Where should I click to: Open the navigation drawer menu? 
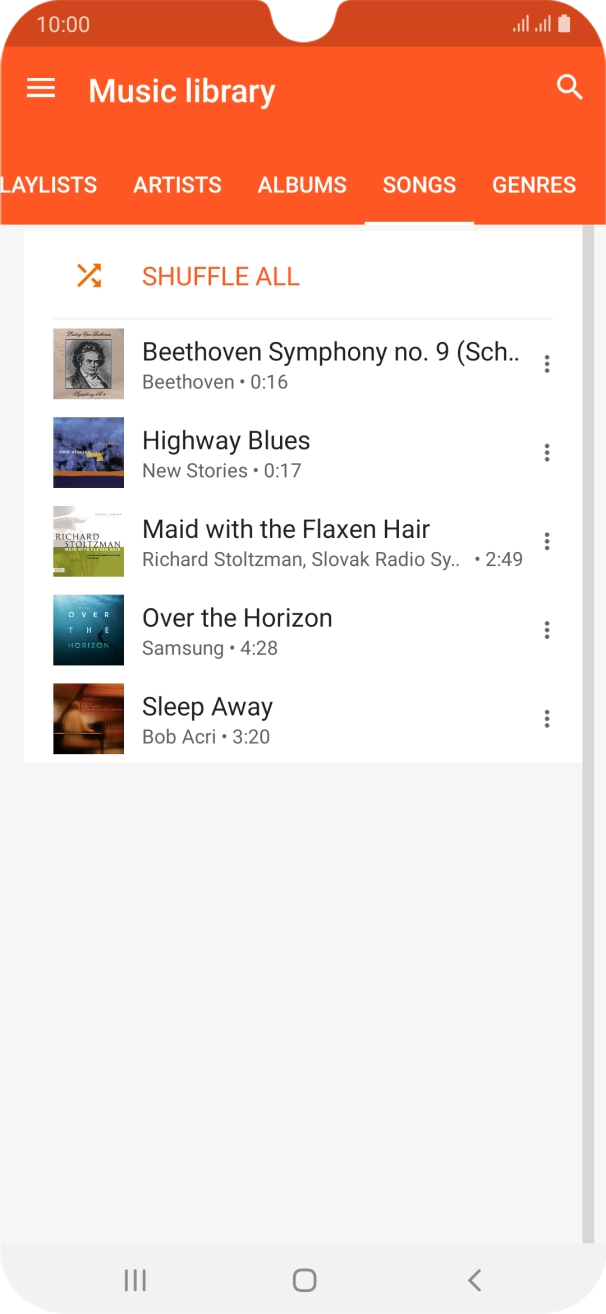(x=40, y=88)
